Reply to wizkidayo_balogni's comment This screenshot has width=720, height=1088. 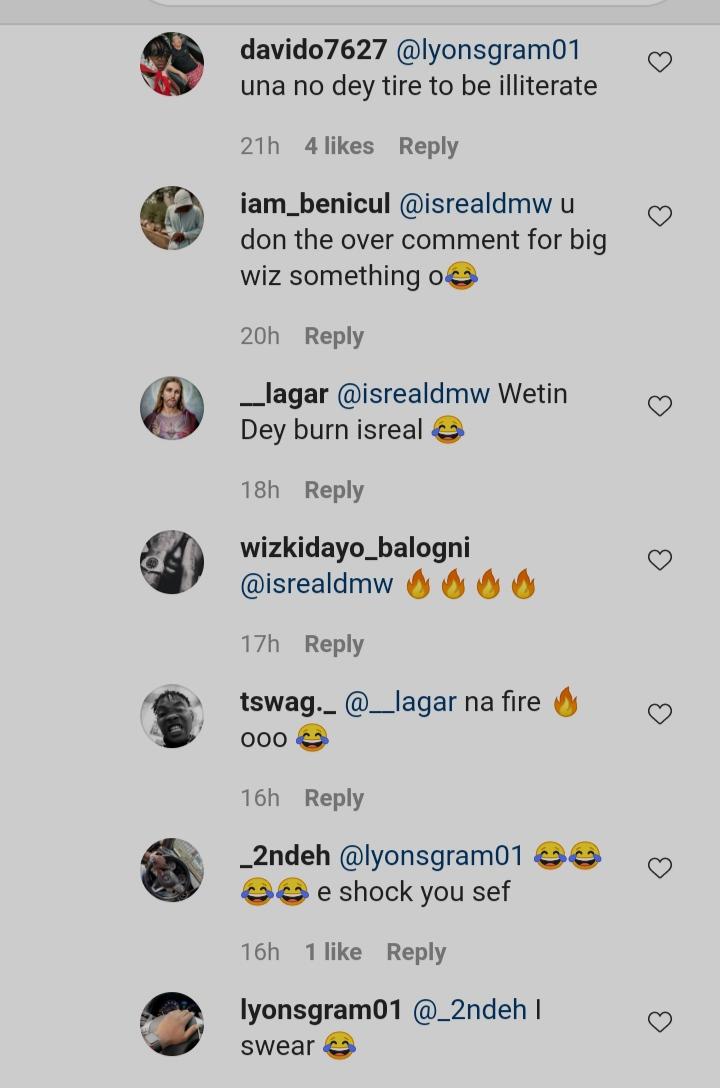(334, 644)
